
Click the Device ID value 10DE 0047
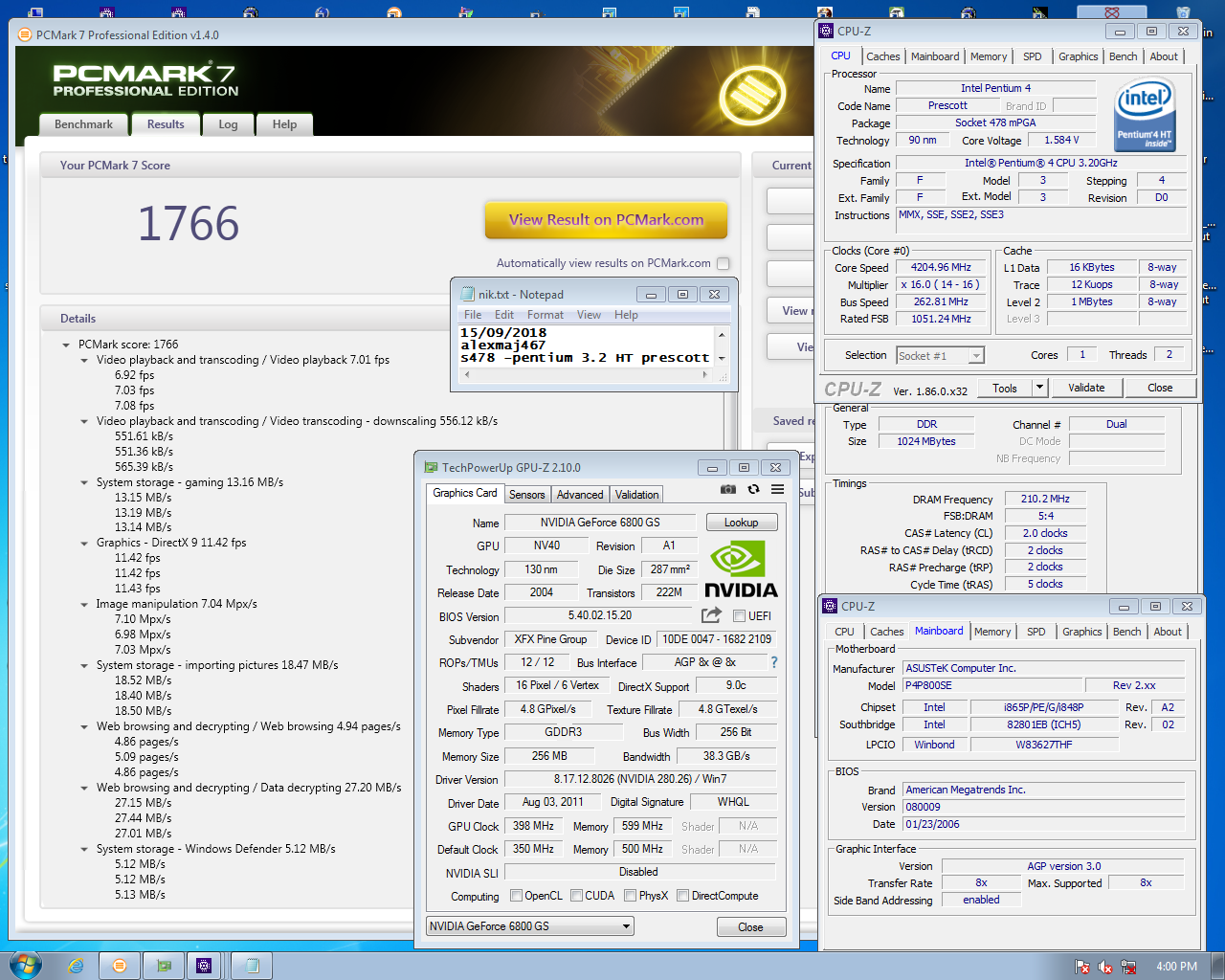[x=717, y=639]
